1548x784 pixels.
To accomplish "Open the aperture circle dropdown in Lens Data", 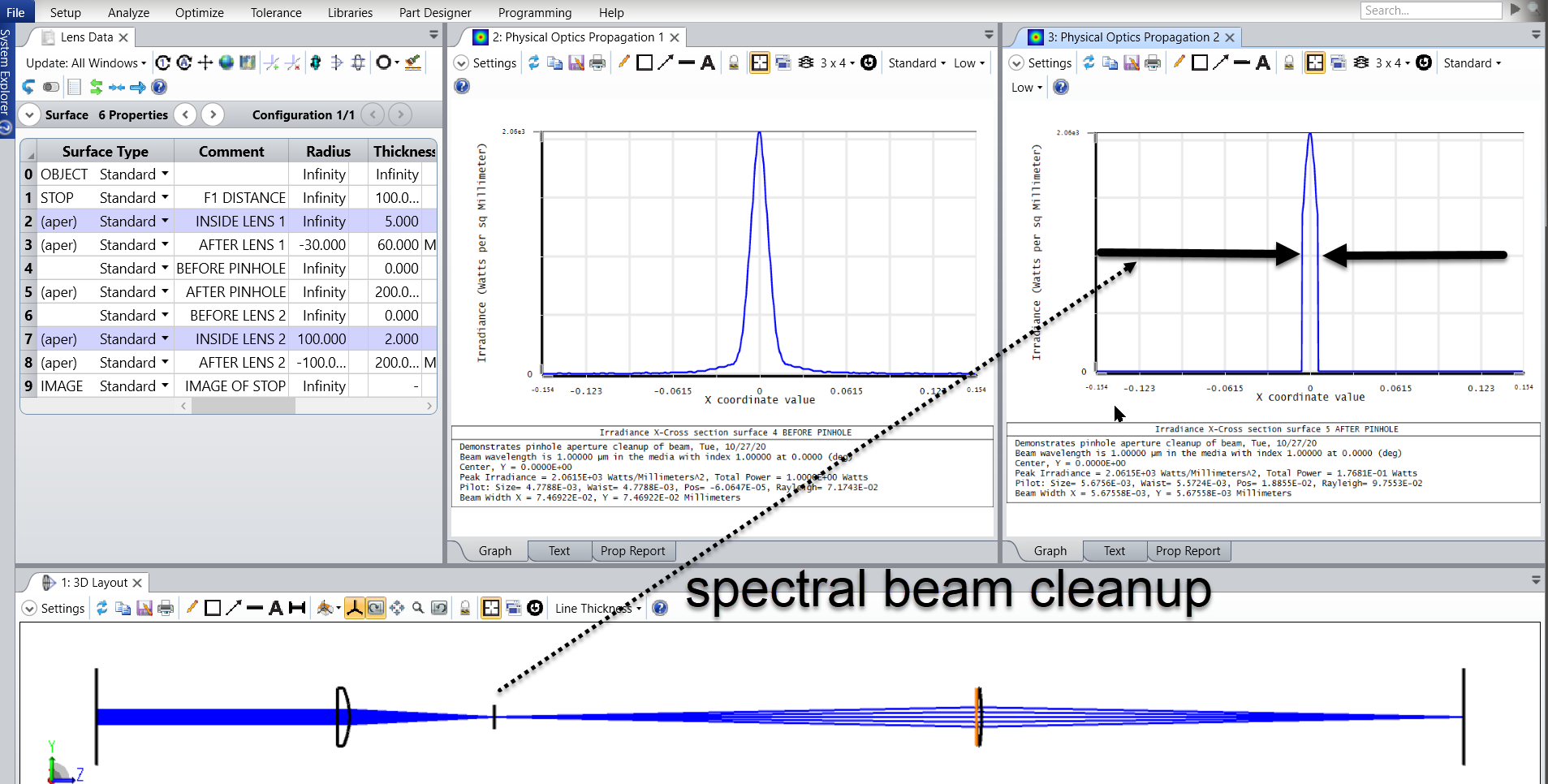I will pyautogui.click(x=387, y=62).
